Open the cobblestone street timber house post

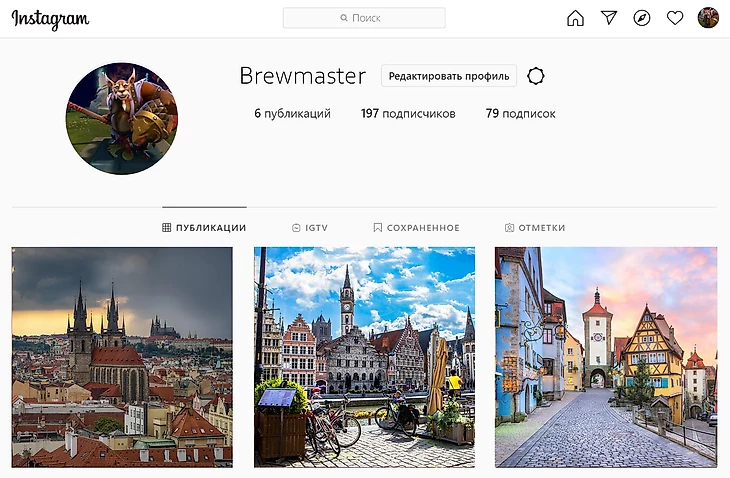[x=606, y=357]
